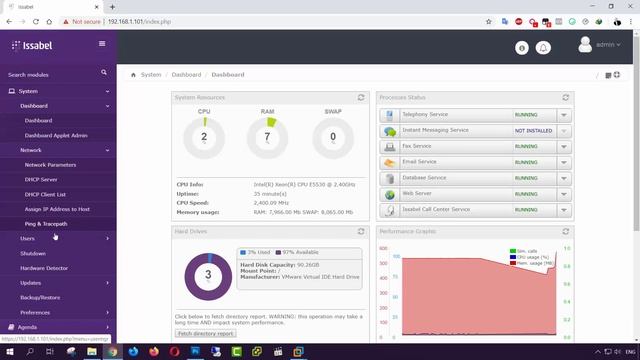Expand the Updates submenu
This screenshot has width=640, height=360.
tap(58, 283)
